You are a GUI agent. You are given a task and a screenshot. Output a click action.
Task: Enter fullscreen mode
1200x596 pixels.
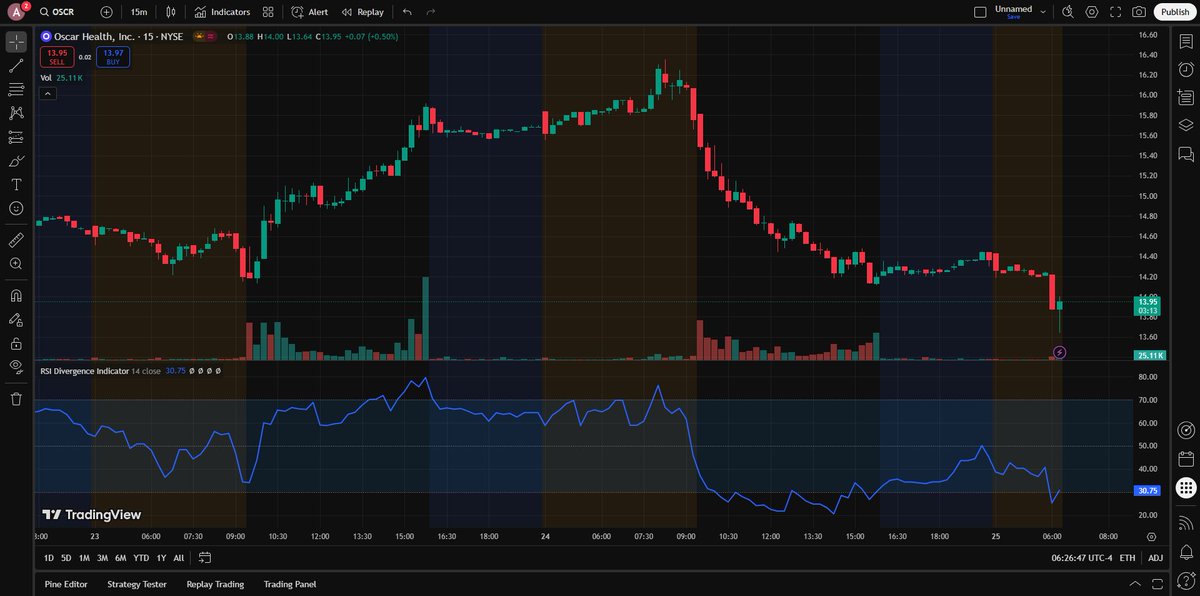pos(1115,12)
